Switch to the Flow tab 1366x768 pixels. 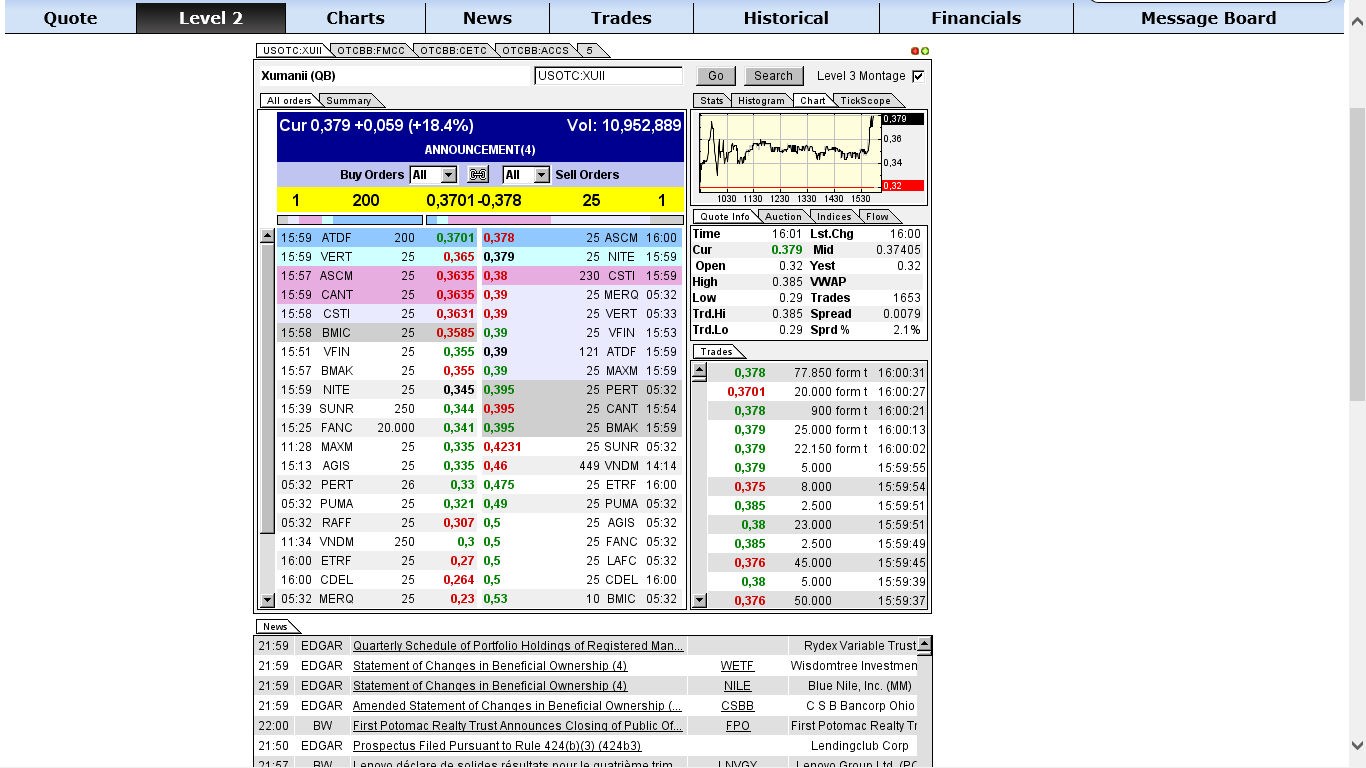point(877,217)
